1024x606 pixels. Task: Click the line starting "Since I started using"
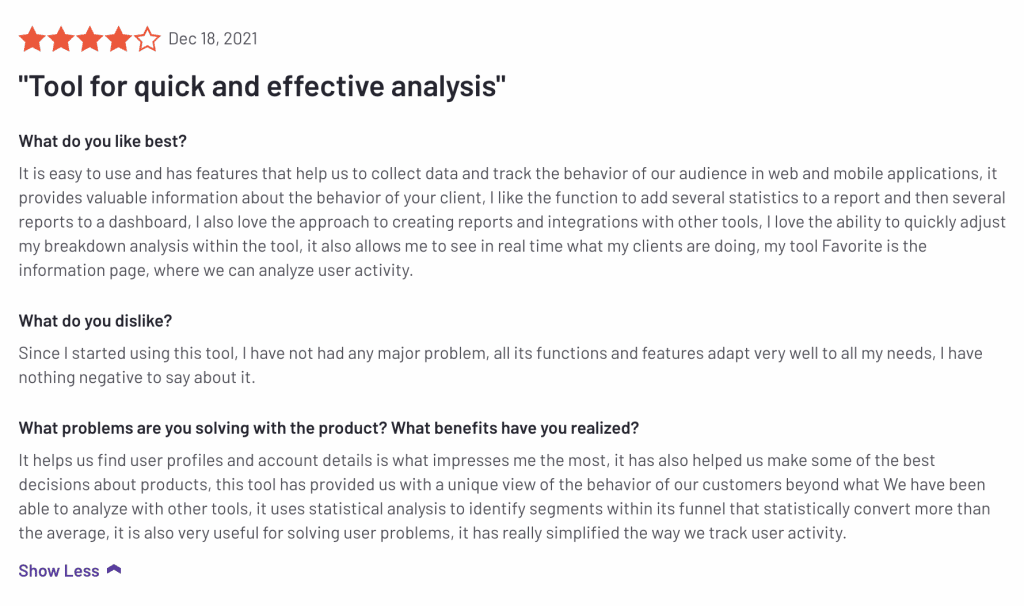(500, 353)
